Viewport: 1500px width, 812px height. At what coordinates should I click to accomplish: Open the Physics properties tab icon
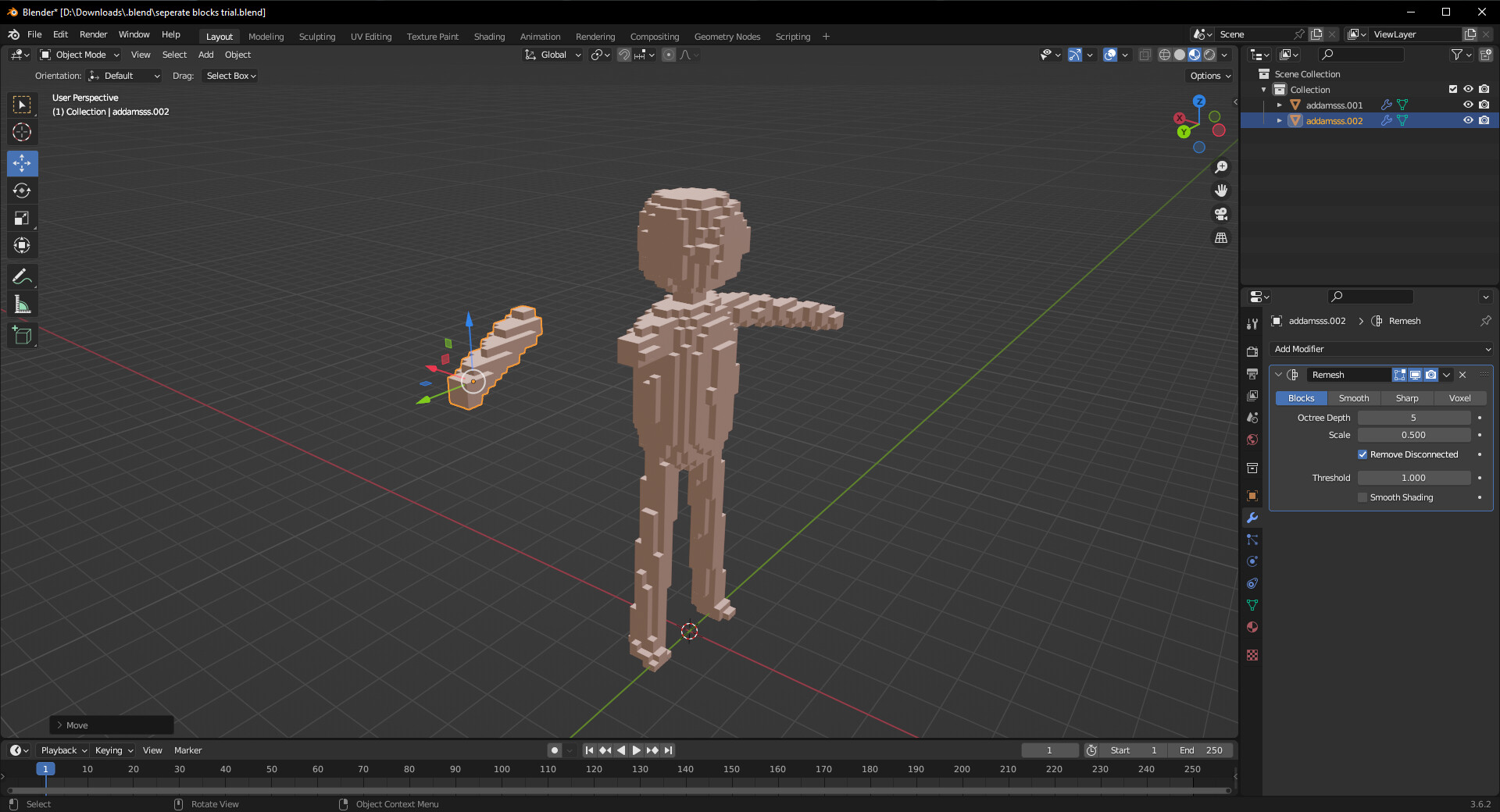click(x=1252, y=561)
